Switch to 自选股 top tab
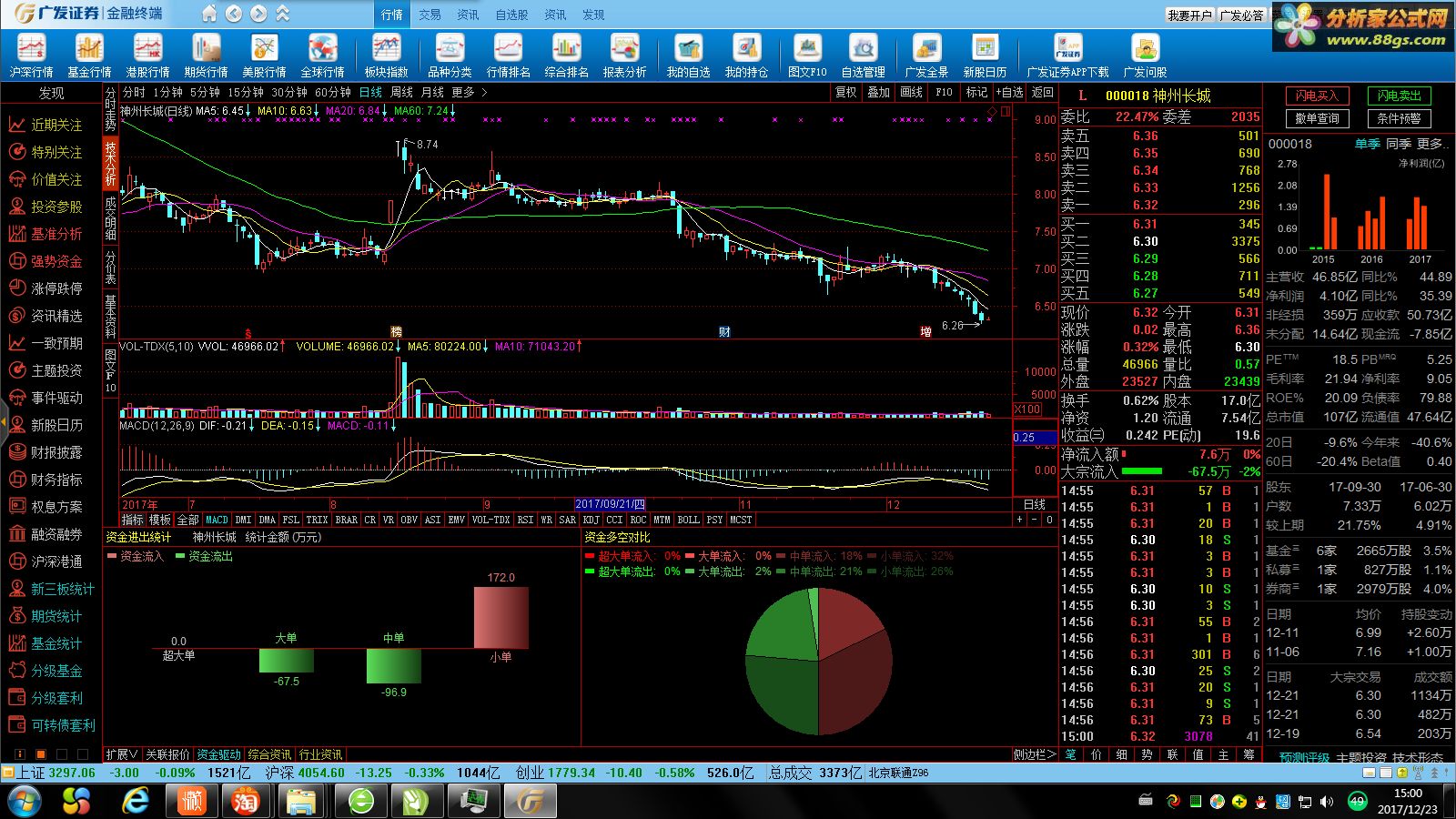The image size is (1456, 819). coord(511,15)
